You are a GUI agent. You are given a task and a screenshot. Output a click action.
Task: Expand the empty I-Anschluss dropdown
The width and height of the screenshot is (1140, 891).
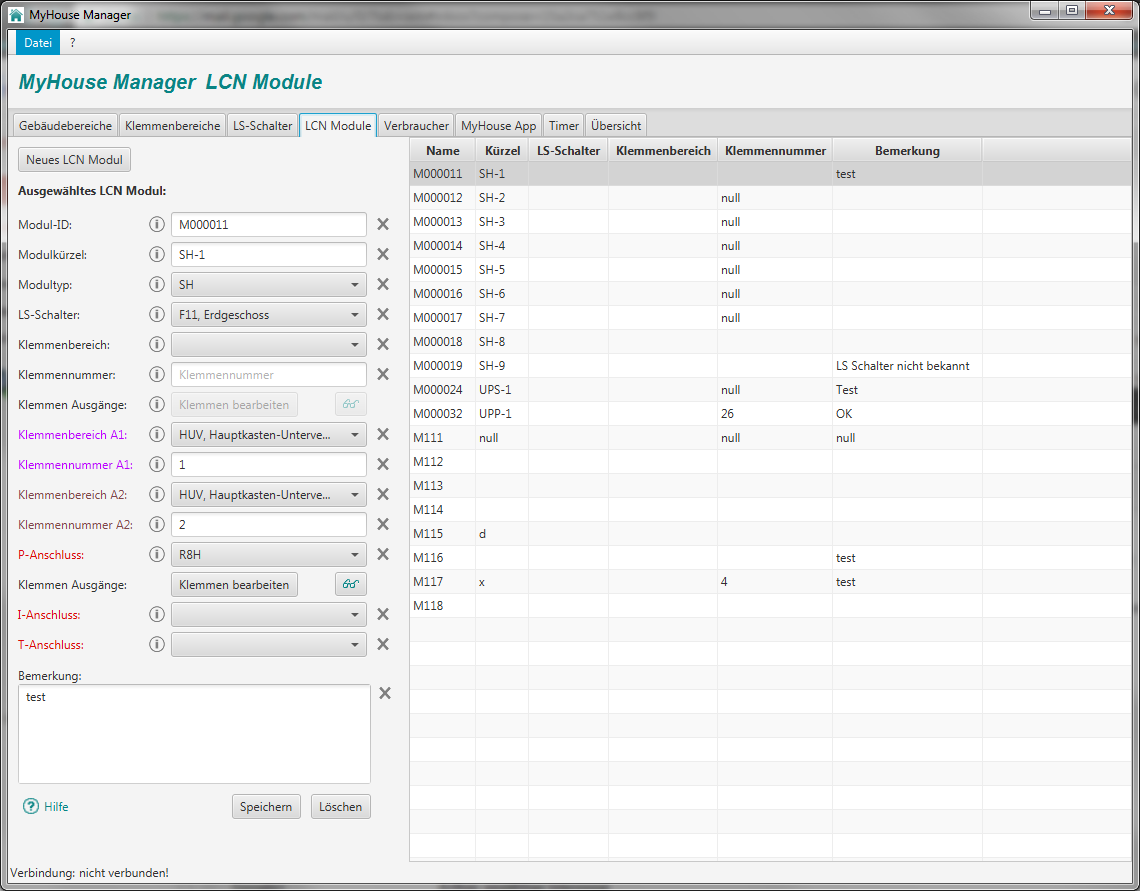268,615
